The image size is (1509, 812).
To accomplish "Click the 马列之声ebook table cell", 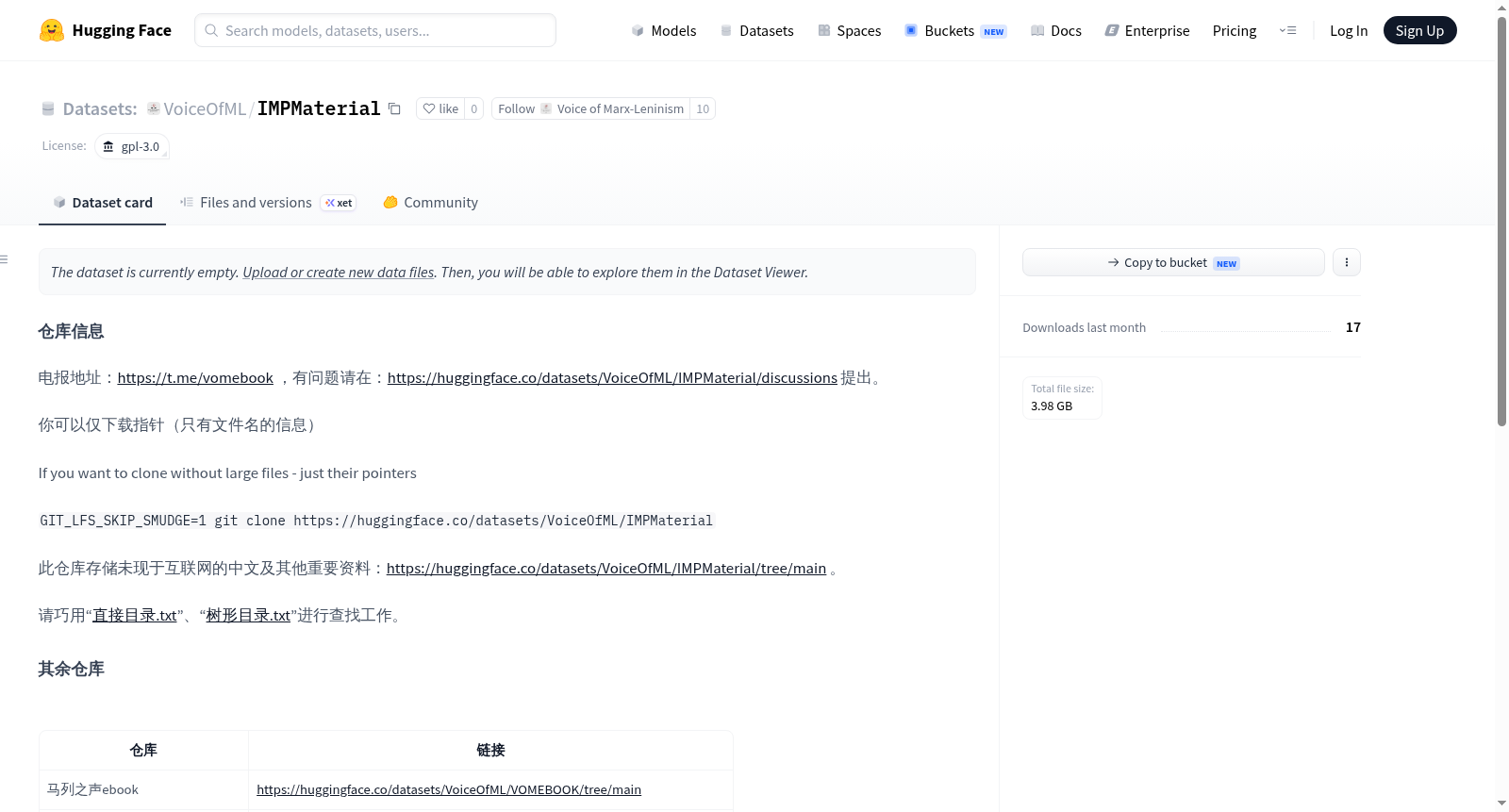I will (143, 789).
